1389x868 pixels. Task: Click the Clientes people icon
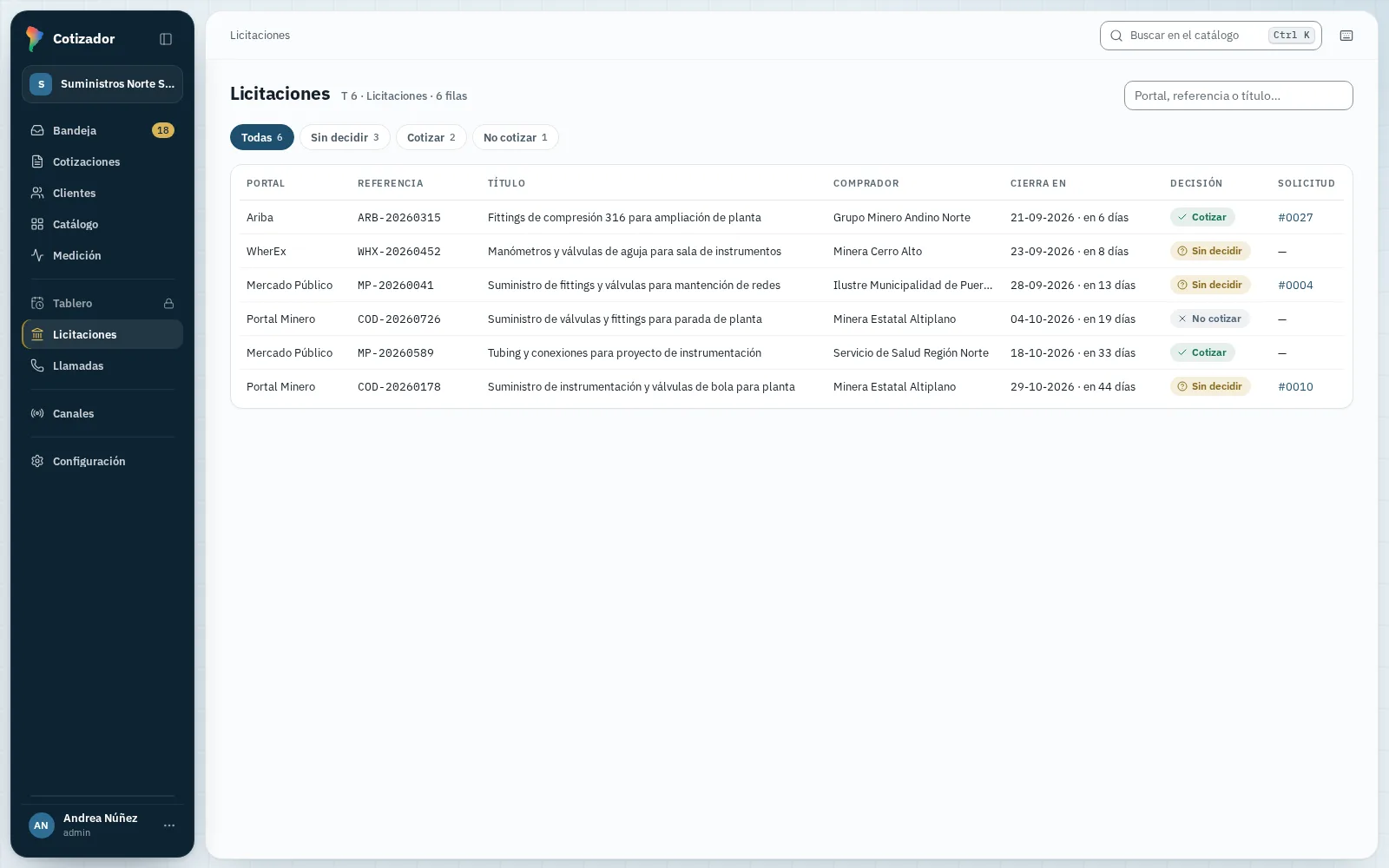coord(37,193)
